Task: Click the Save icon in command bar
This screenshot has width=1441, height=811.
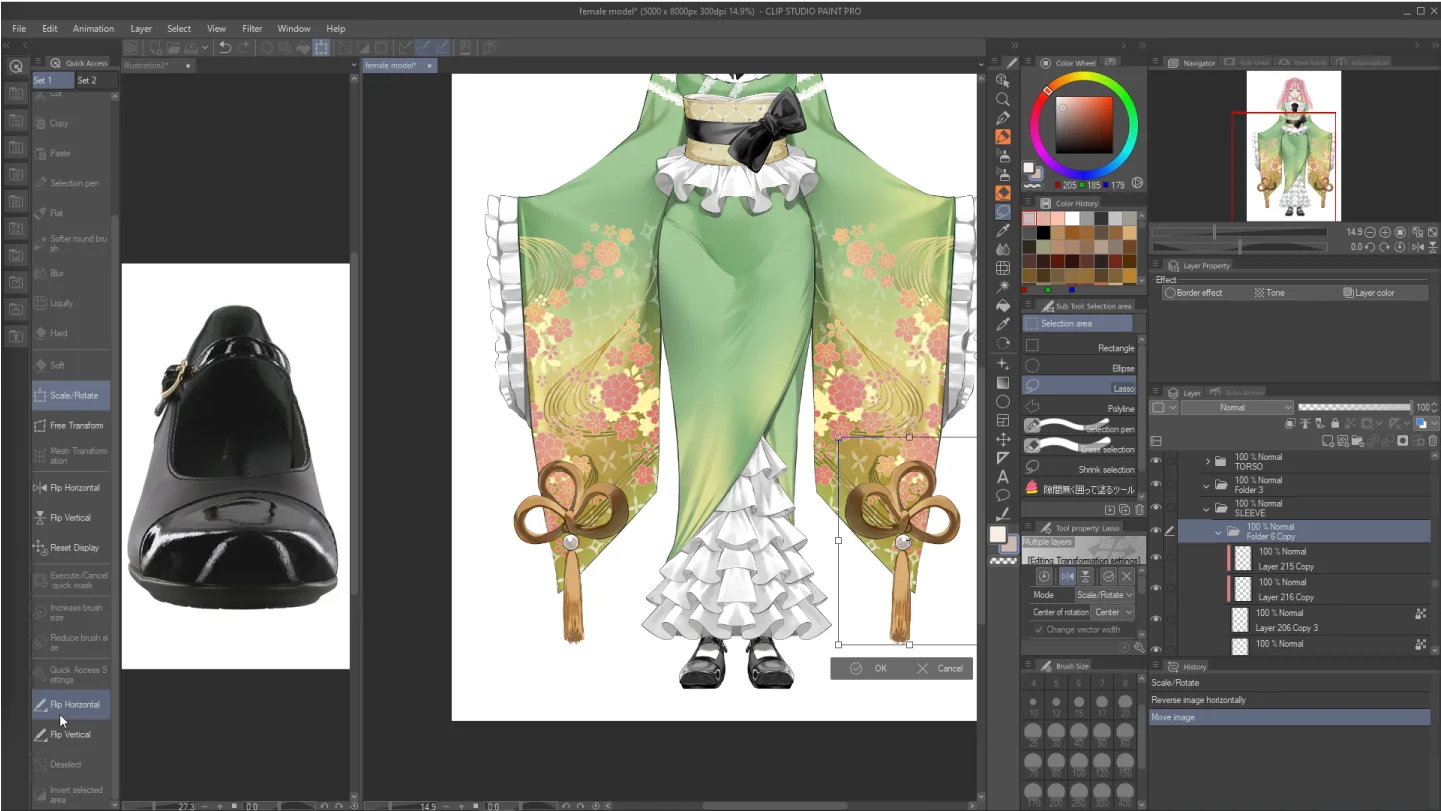Action: pyautogui.click(x=190, y=47)
